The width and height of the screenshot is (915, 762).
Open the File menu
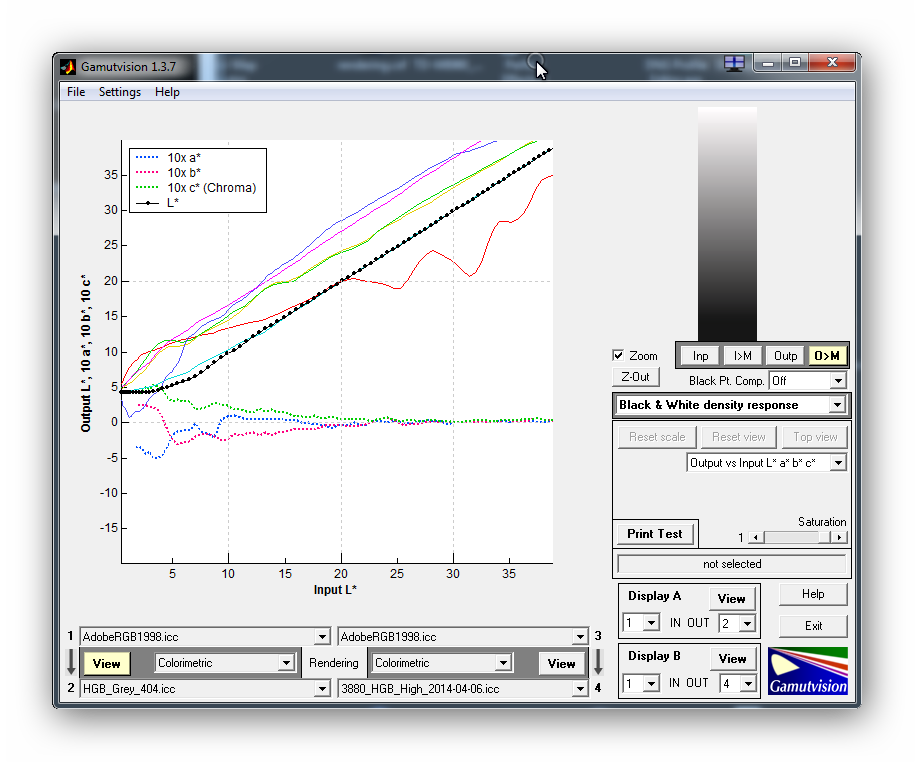(76, 92)
